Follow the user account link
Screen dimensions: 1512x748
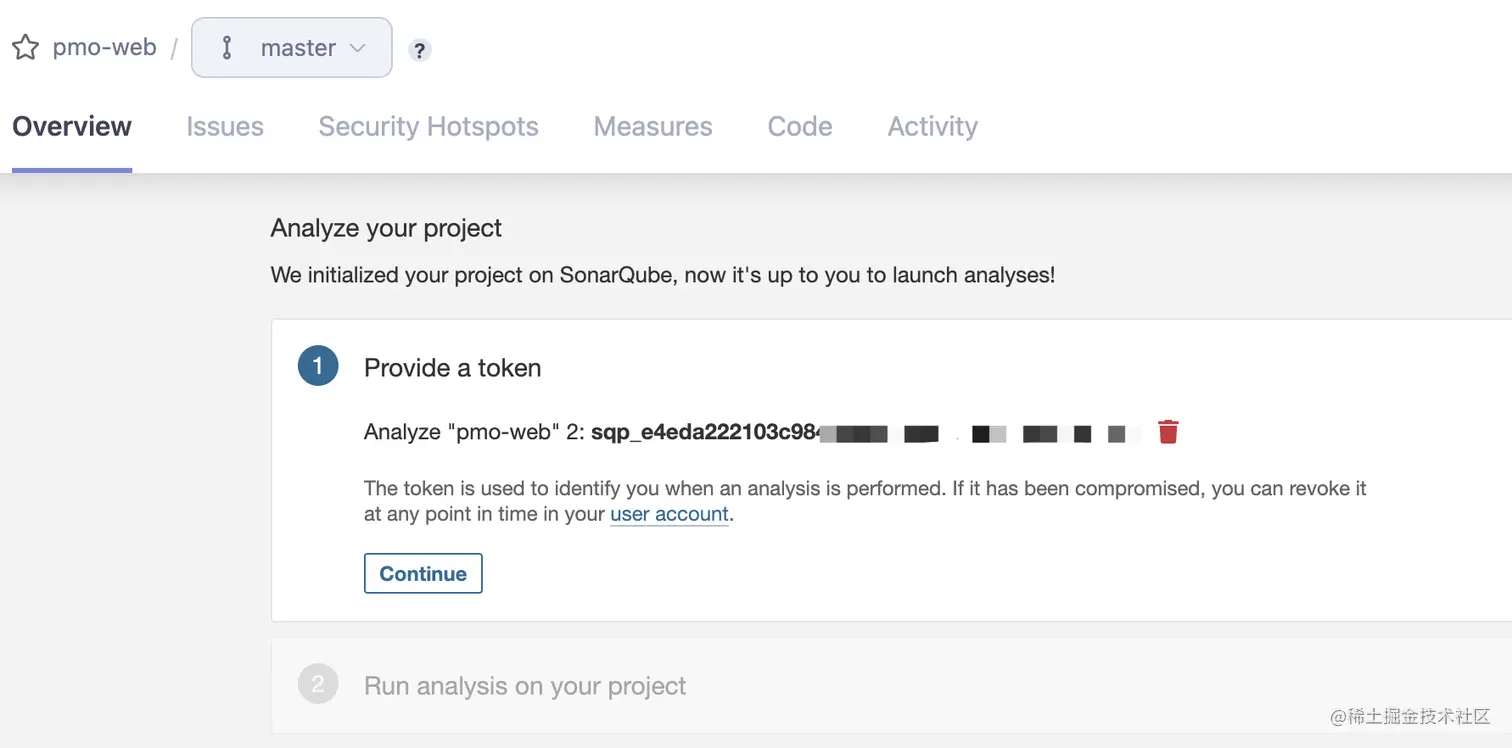[669, 514]
